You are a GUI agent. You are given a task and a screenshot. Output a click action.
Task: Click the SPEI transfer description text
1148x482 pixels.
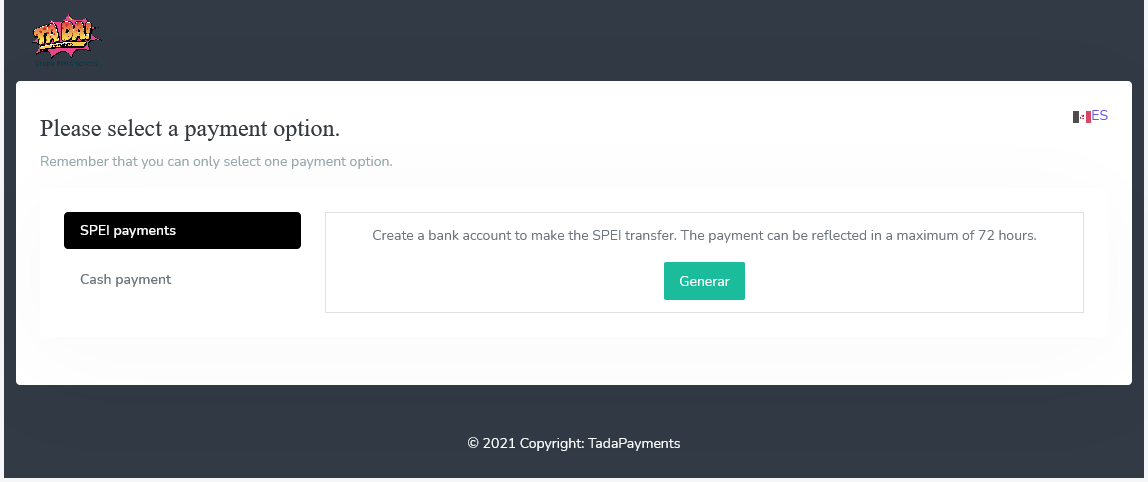[704, 236]
